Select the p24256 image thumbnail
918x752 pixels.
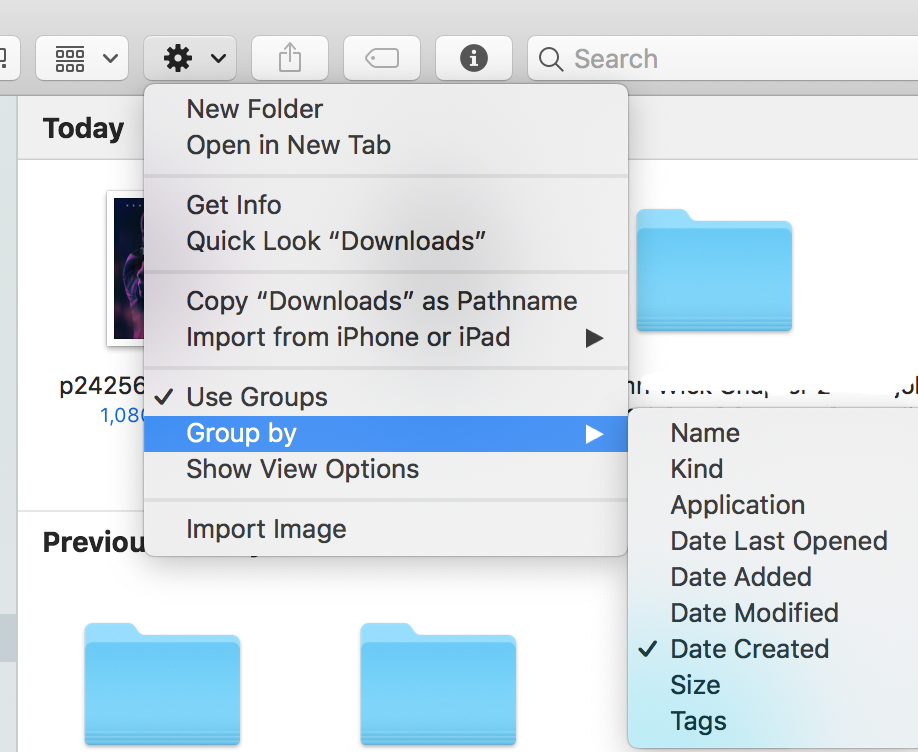[x=126, y=268]
